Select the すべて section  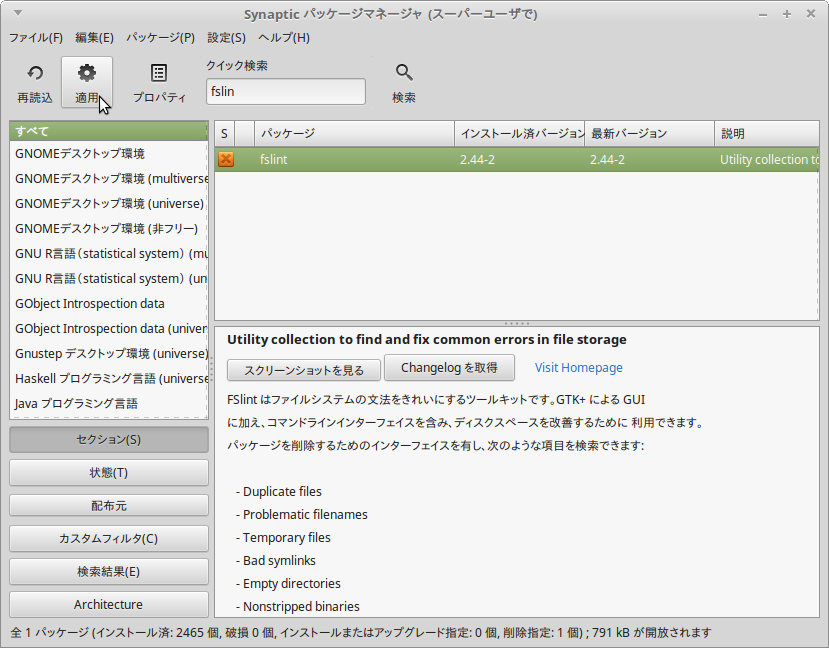tap(108, 131)
